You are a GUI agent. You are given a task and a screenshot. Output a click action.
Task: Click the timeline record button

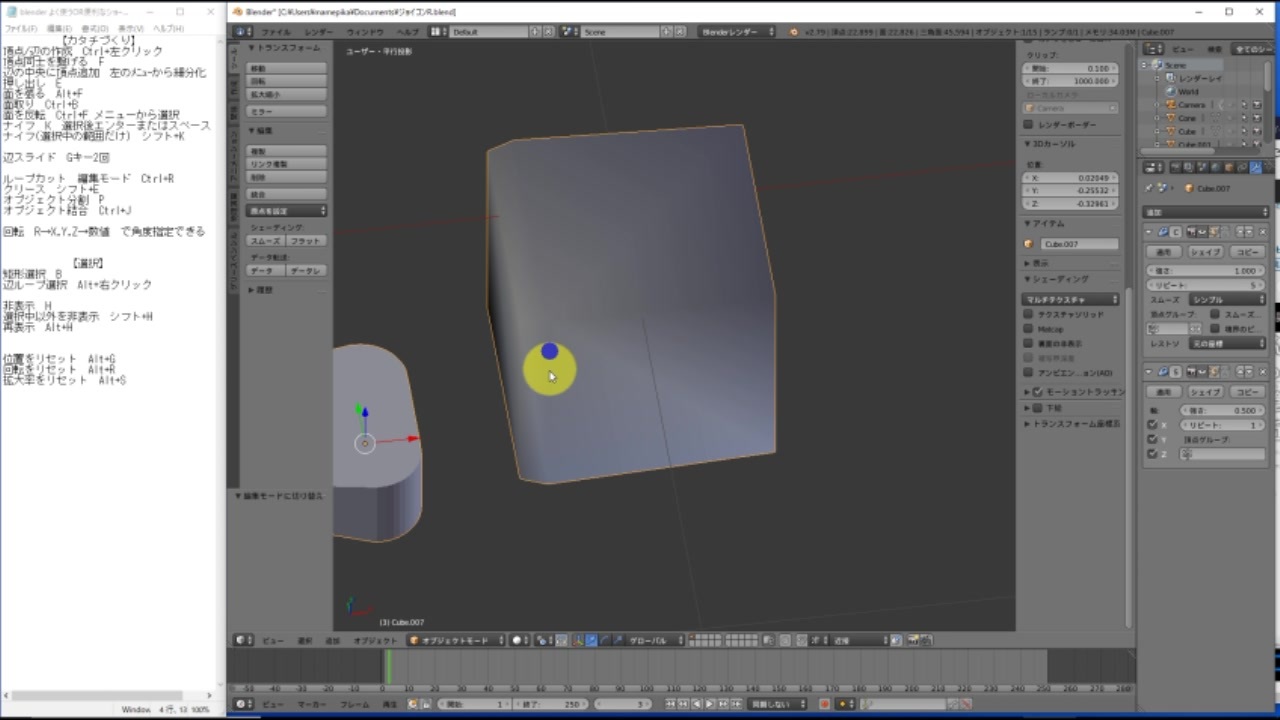click(825, 704)
